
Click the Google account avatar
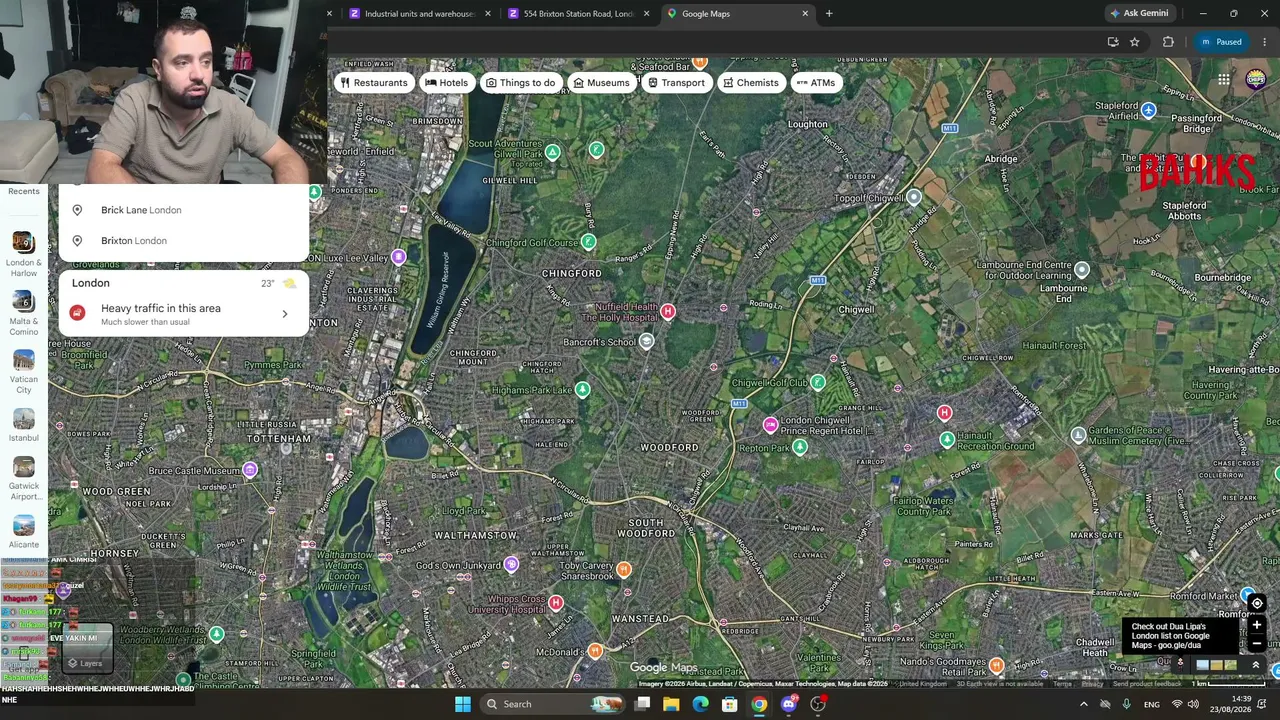1256,80
